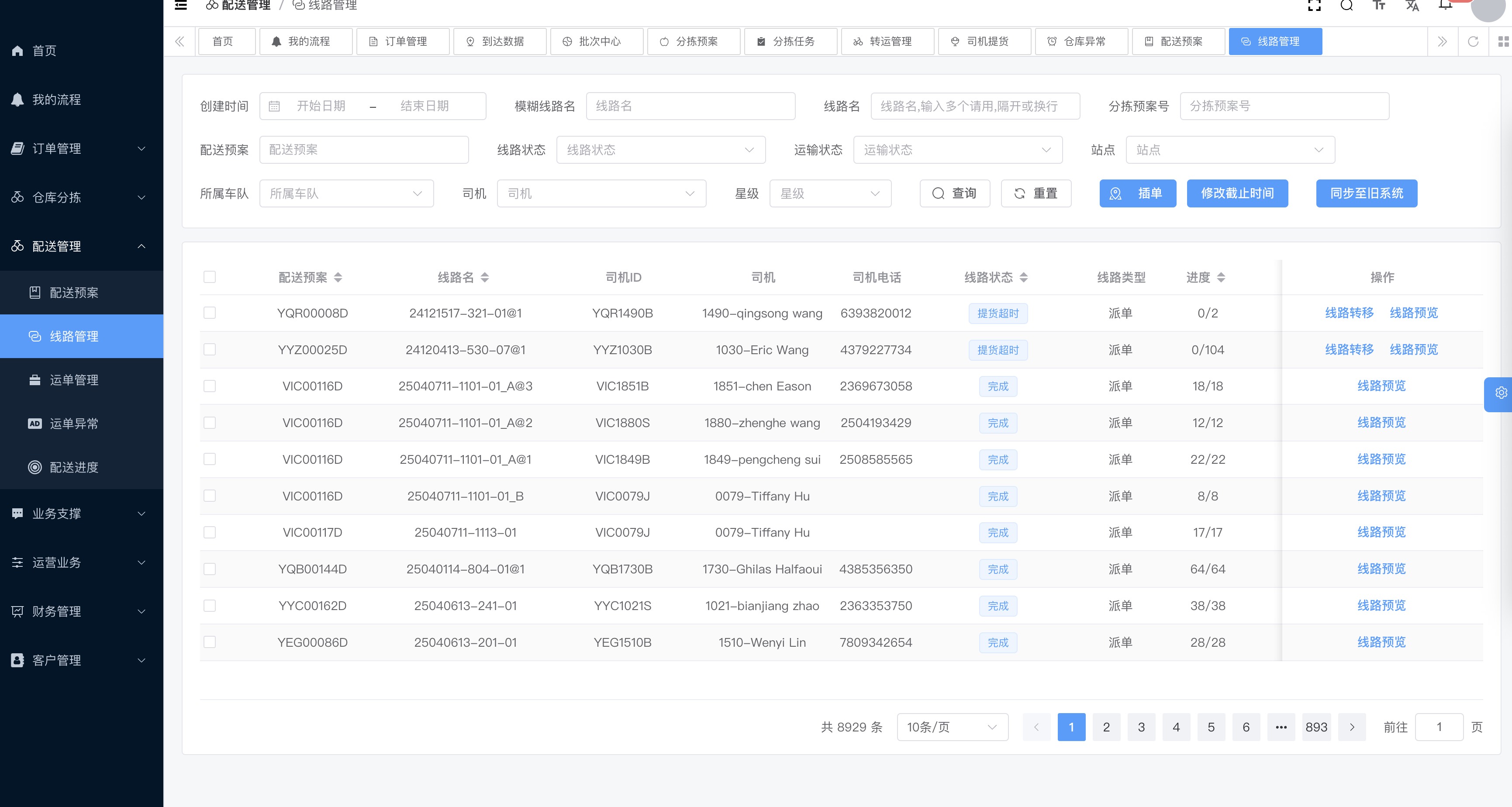This screenshot has height=807, width=1512.
Task: Select checkbox for route 25040613-201-01
Action: click(x=210, y=642)
